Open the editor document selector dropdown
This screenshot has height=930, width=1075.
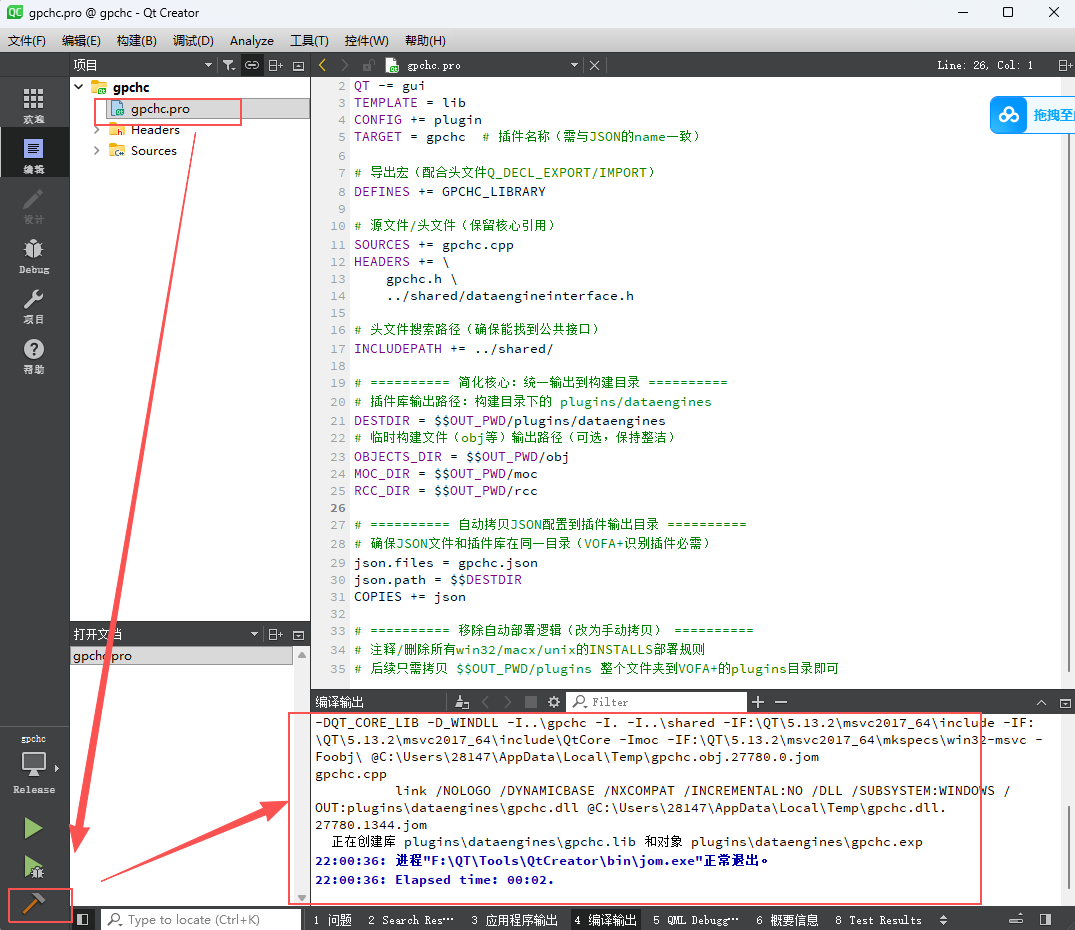(x=575, y=65)
